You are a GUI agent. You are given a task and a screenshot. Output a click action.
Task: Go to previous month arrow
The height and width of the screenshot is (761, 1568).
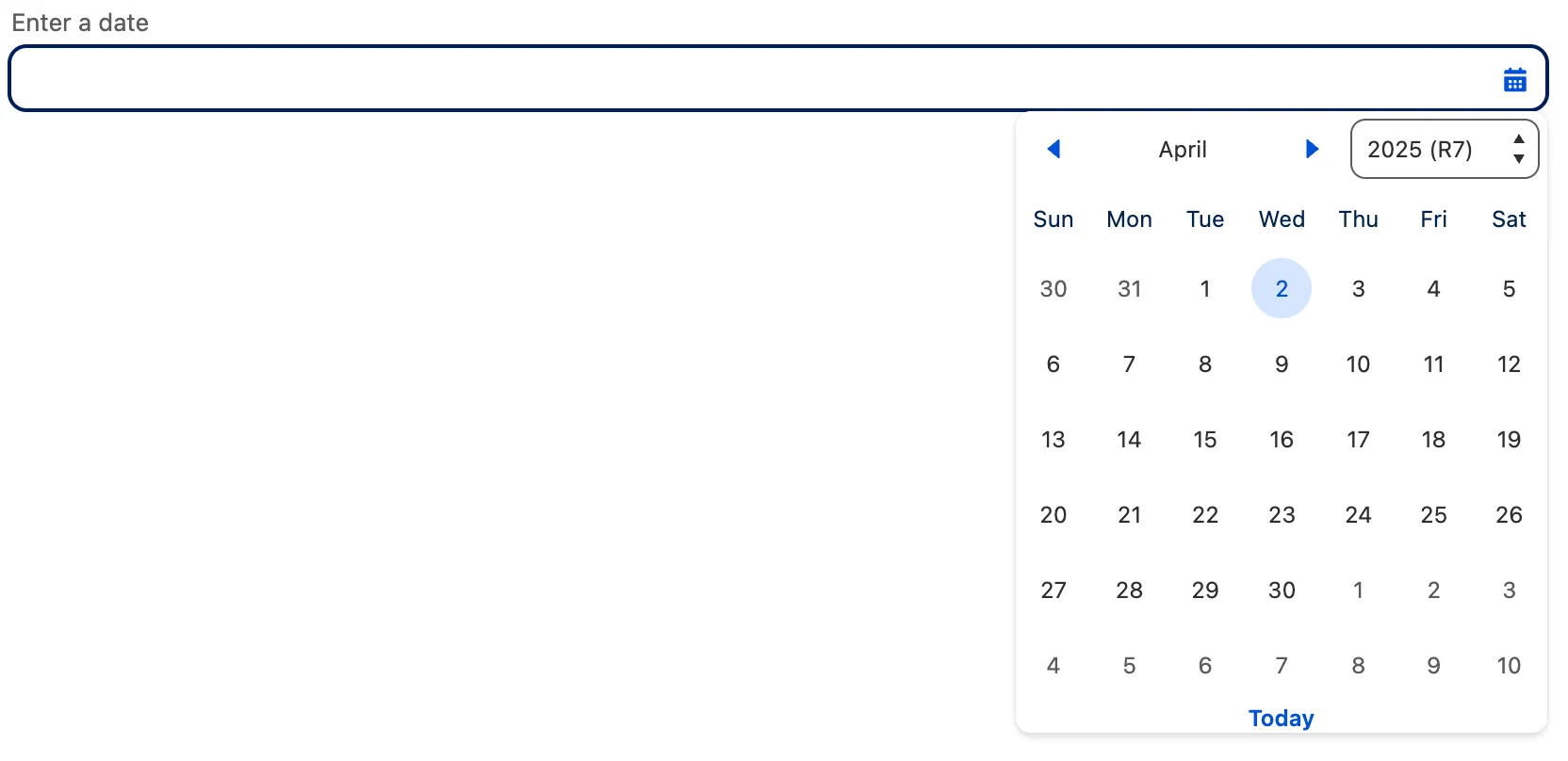(1053, 149)
